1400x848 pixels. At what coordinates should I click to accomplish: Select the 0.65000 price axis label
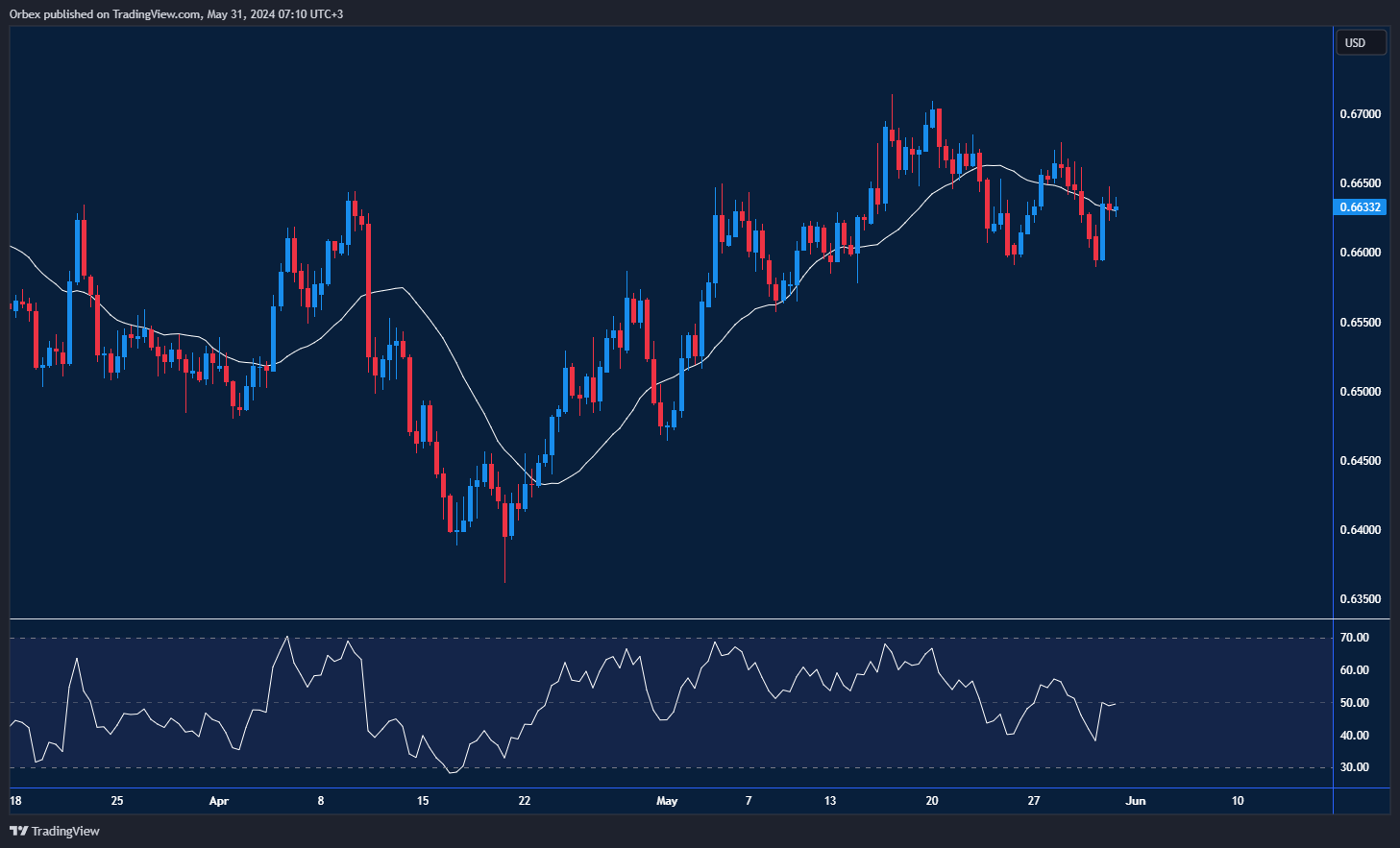(x=1360, y=392)
